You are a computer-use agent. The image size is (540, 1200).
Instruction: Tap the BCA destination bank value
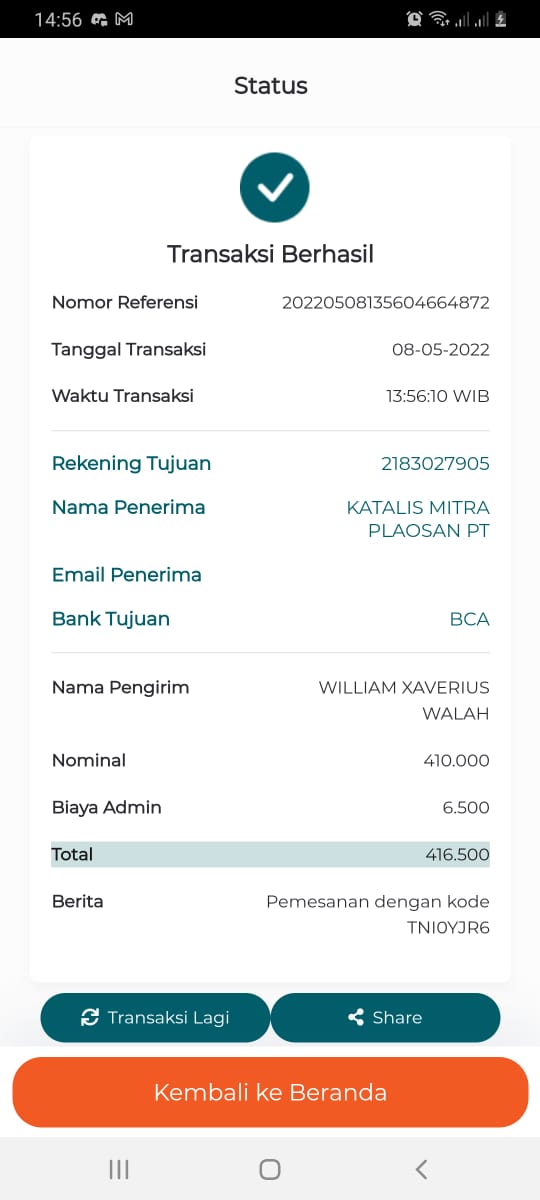pyautogui.click(x=470, y=619)
